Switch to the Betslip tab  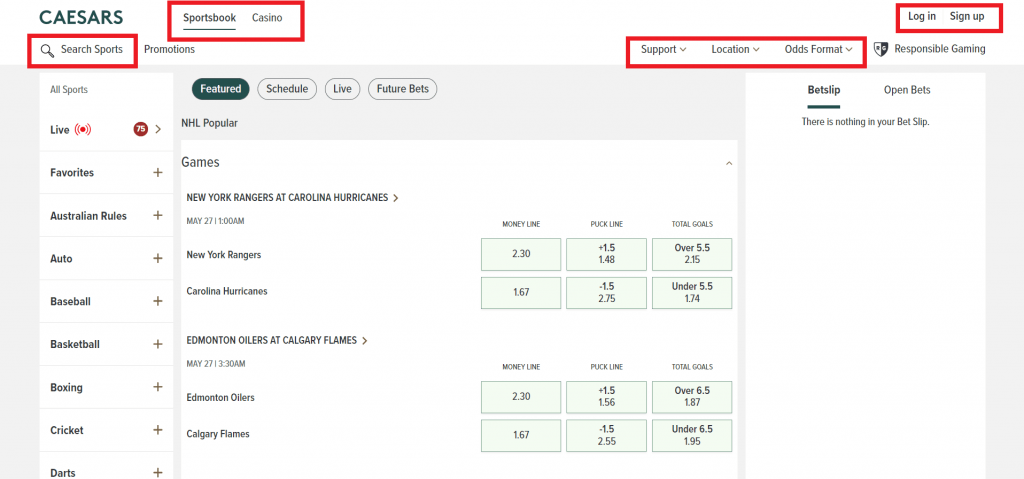824,91
